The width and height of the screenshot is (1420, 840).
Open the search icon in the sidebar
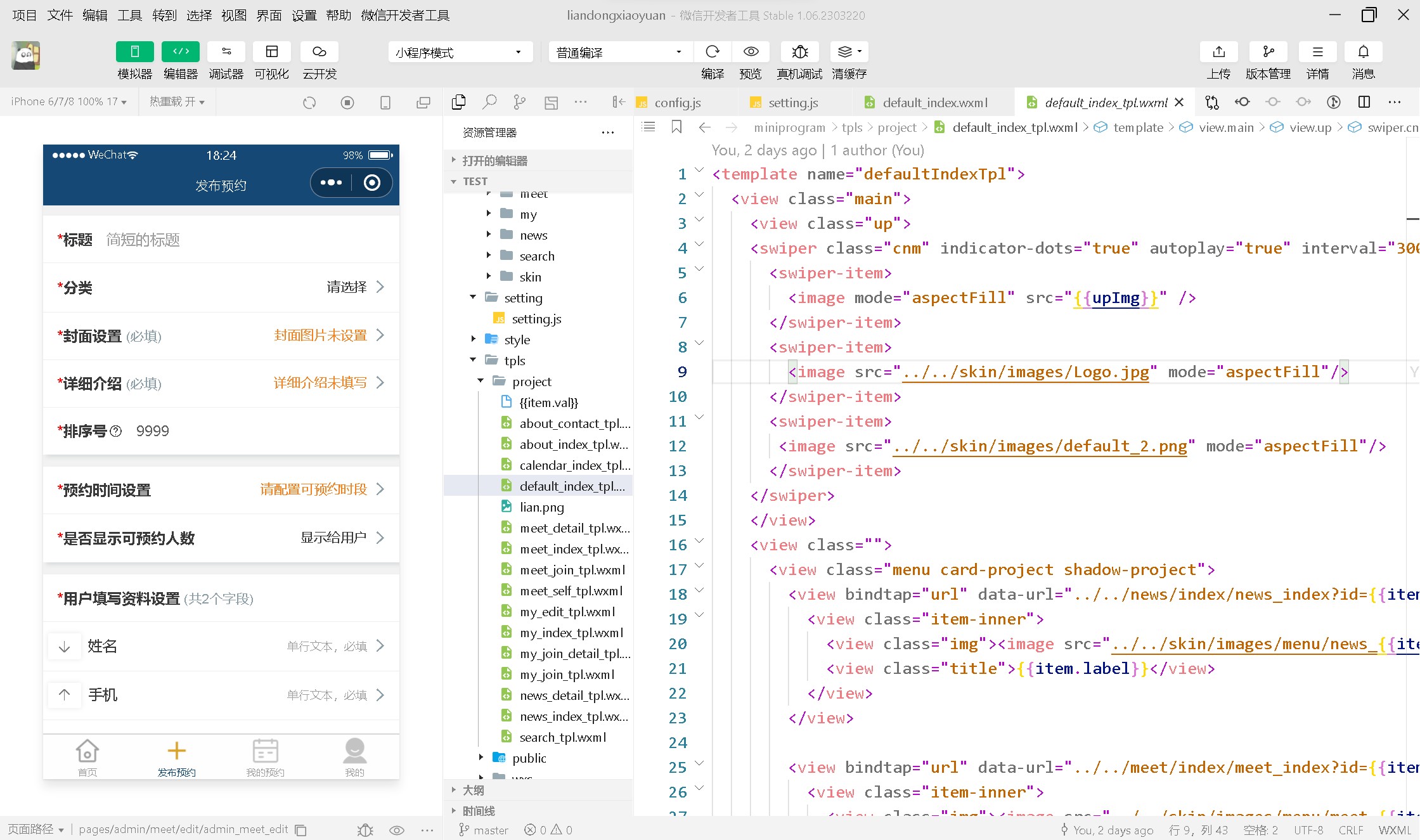(489, 102)
